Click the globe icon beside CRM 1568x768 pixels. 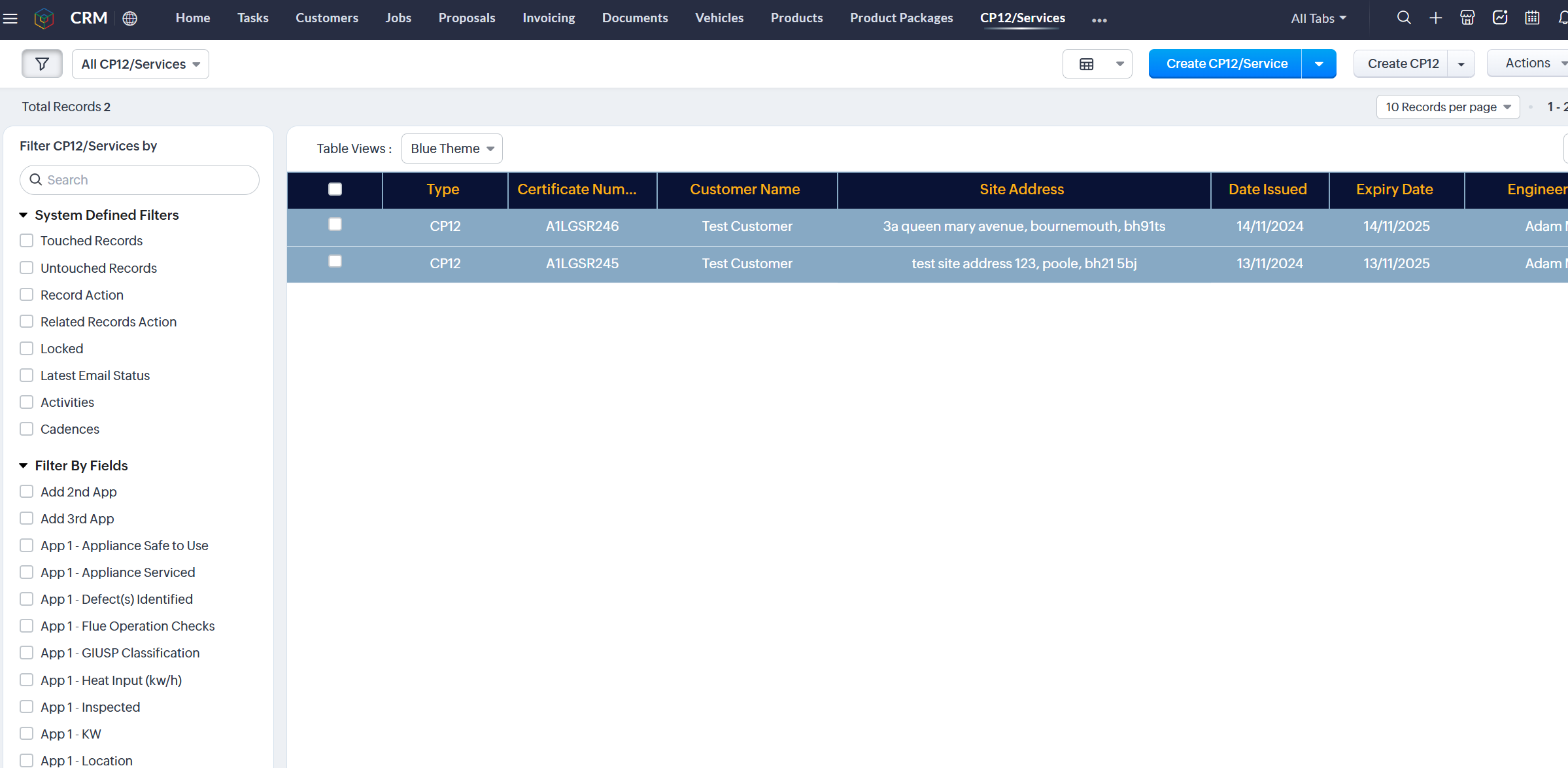pos(130,18)
